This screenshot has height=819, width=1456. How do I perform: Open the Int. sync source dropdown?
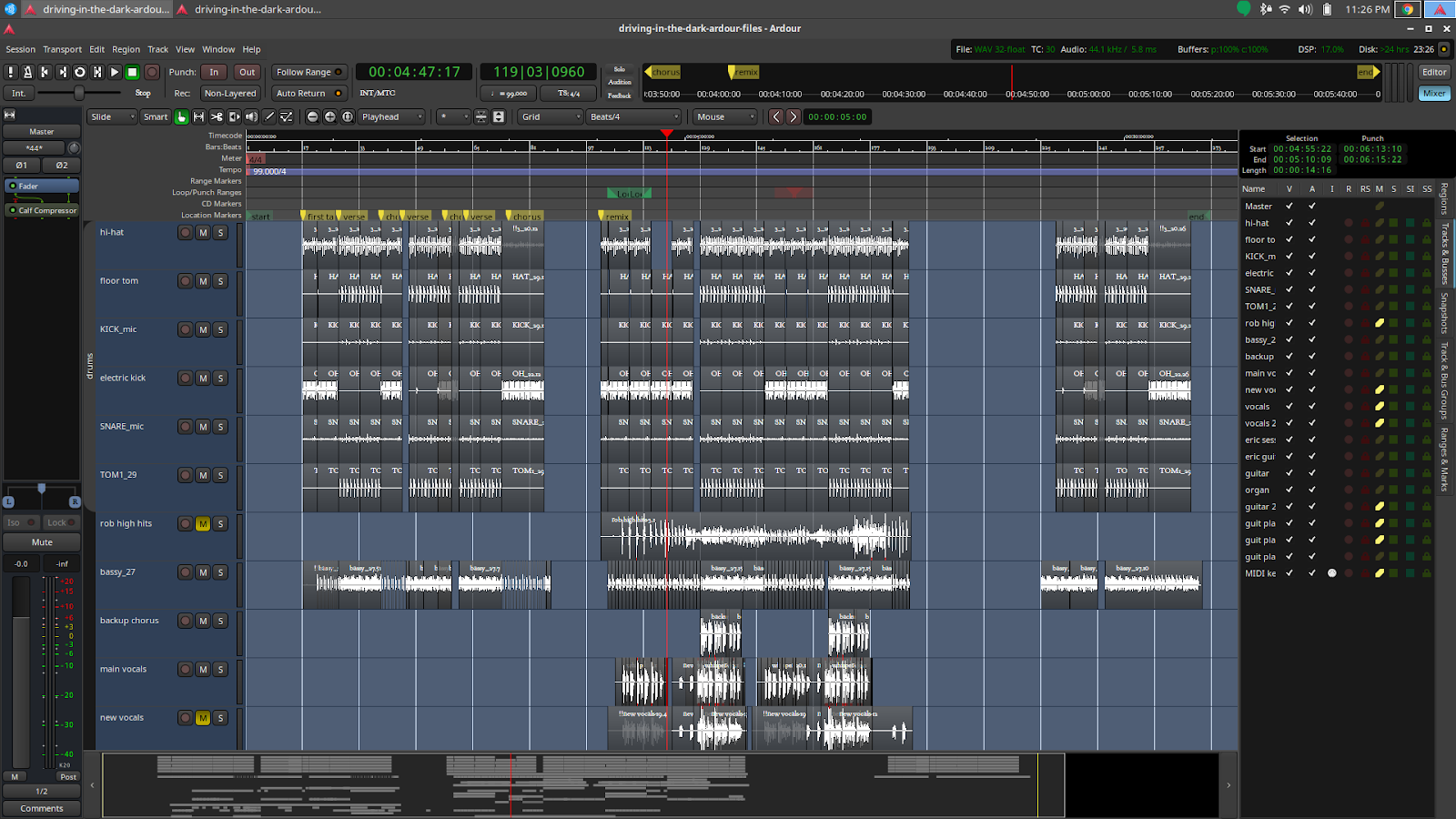coord(18,93)
